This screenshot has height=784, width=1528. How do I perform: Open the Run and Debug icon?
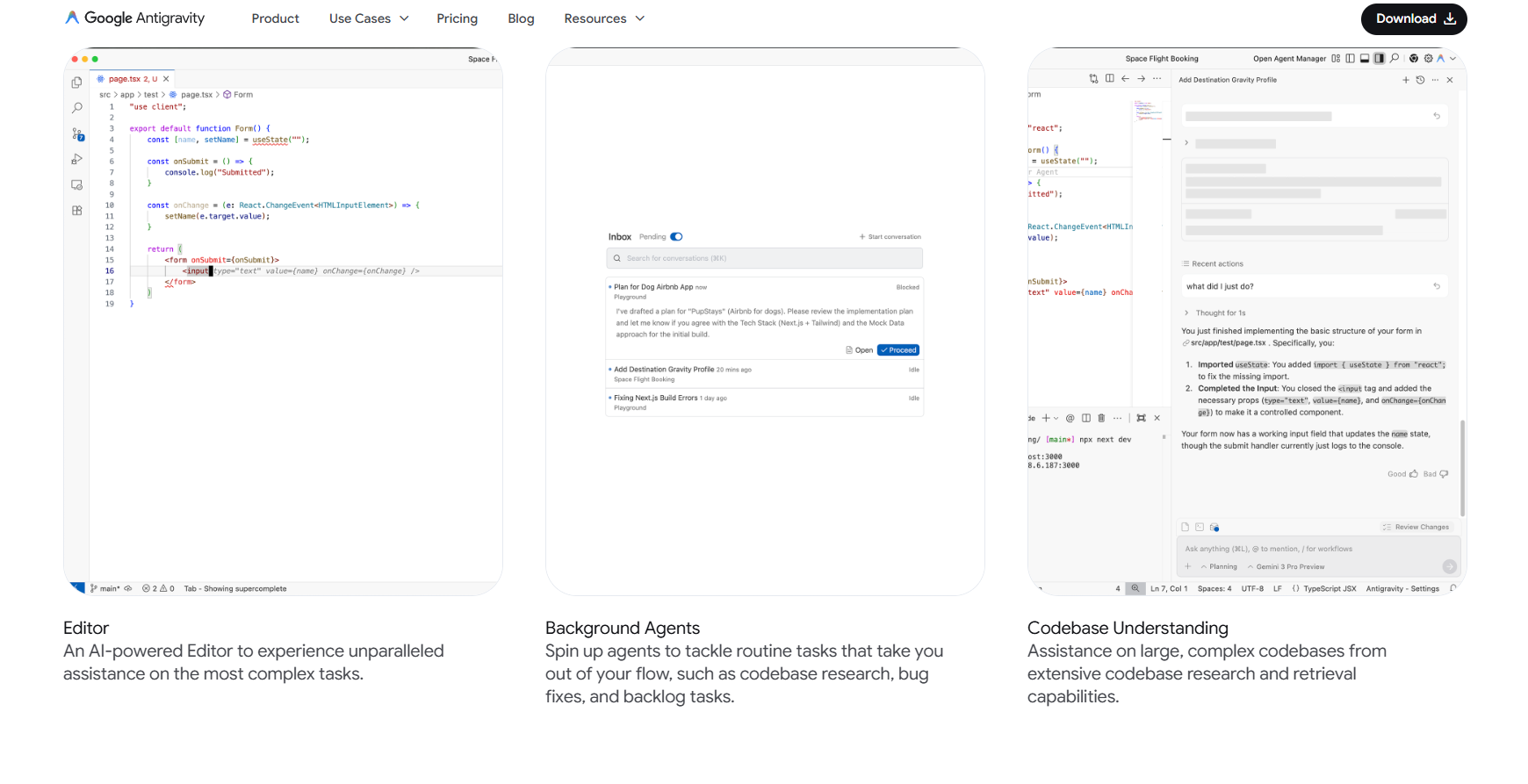click(77, 160)
